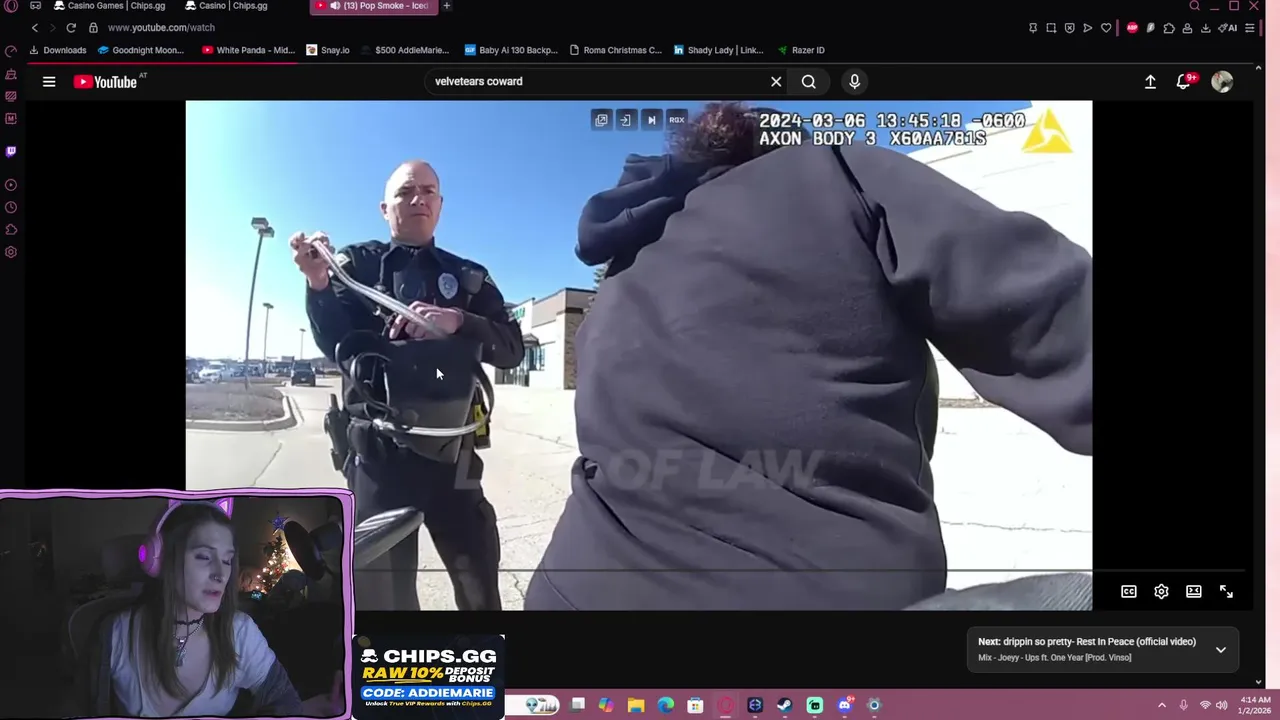The width and height of the screenshot is (1280, 720).
Task: Open the 'Shady Lady | Link...' bookmark
Action: (x=718, y=50)
